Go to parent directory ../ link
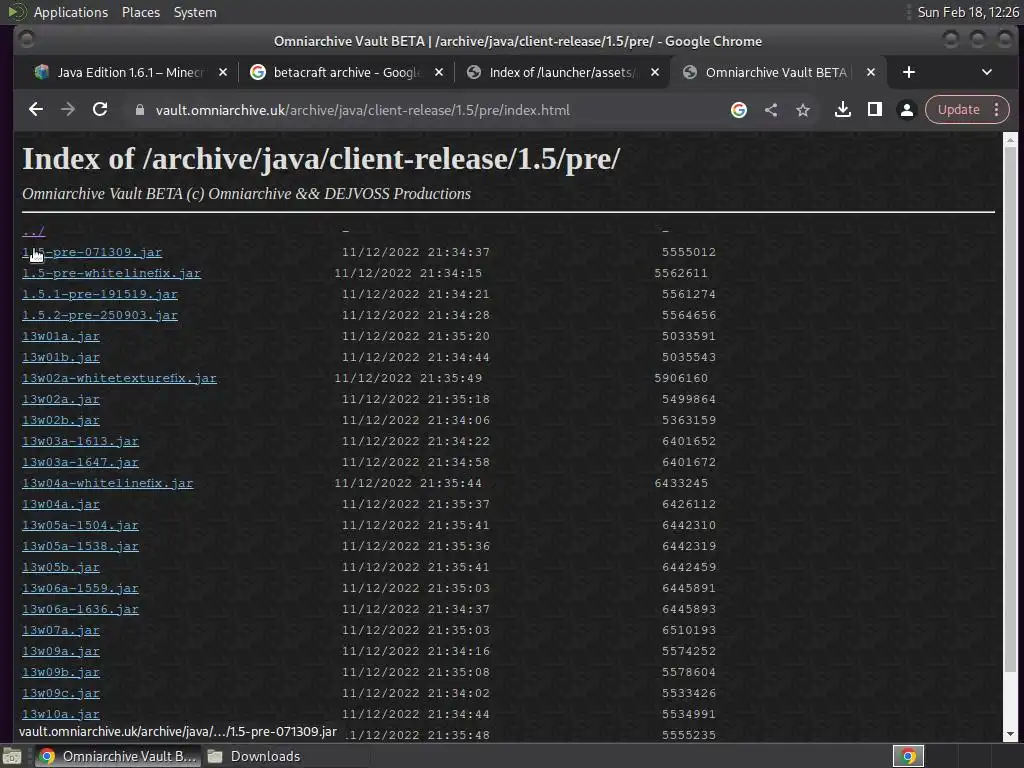This screenshot has width=1024, height=768. (33, 231)
